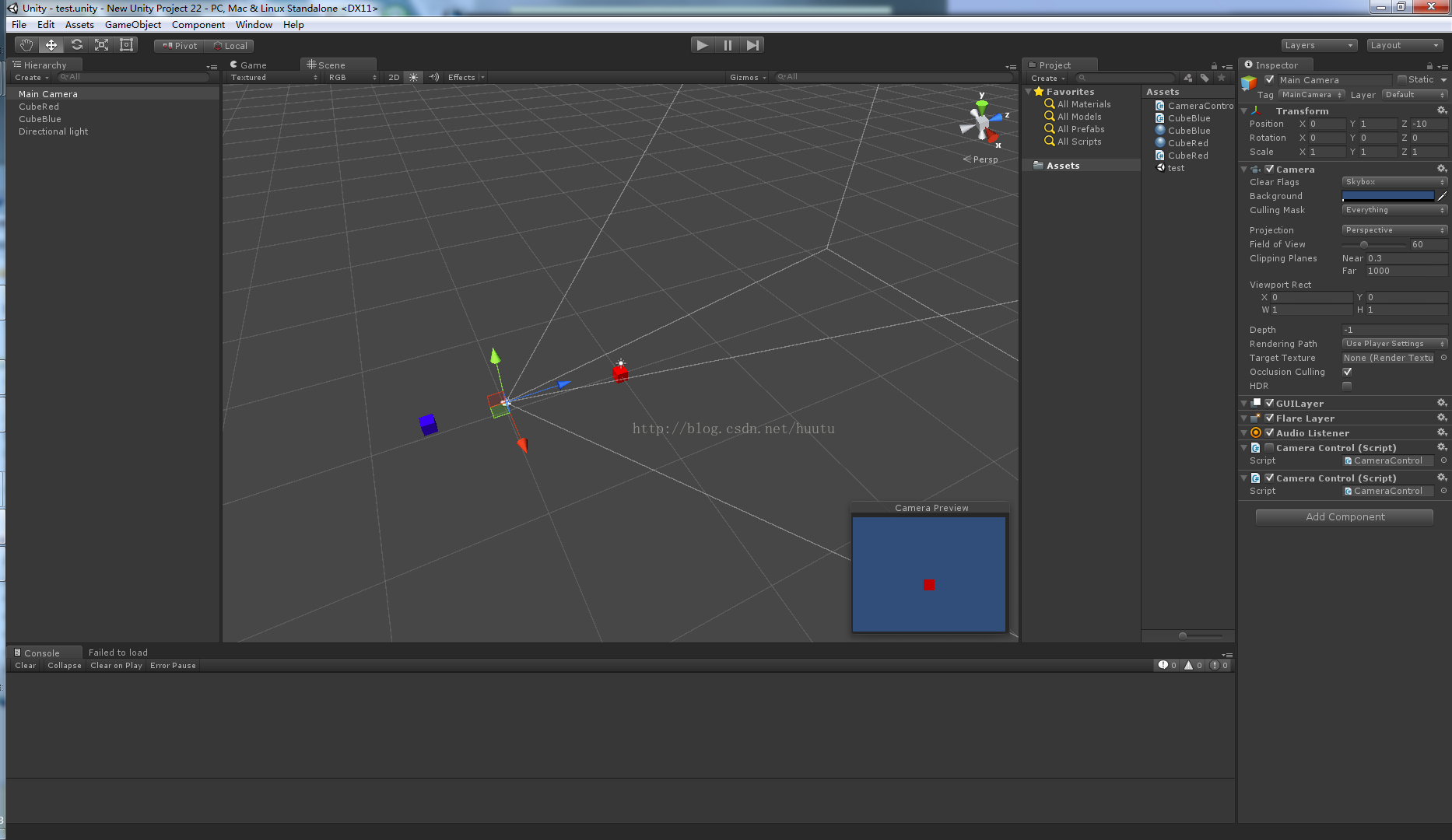Select the Move tool
1452x840 pixels.
point(51,45)
